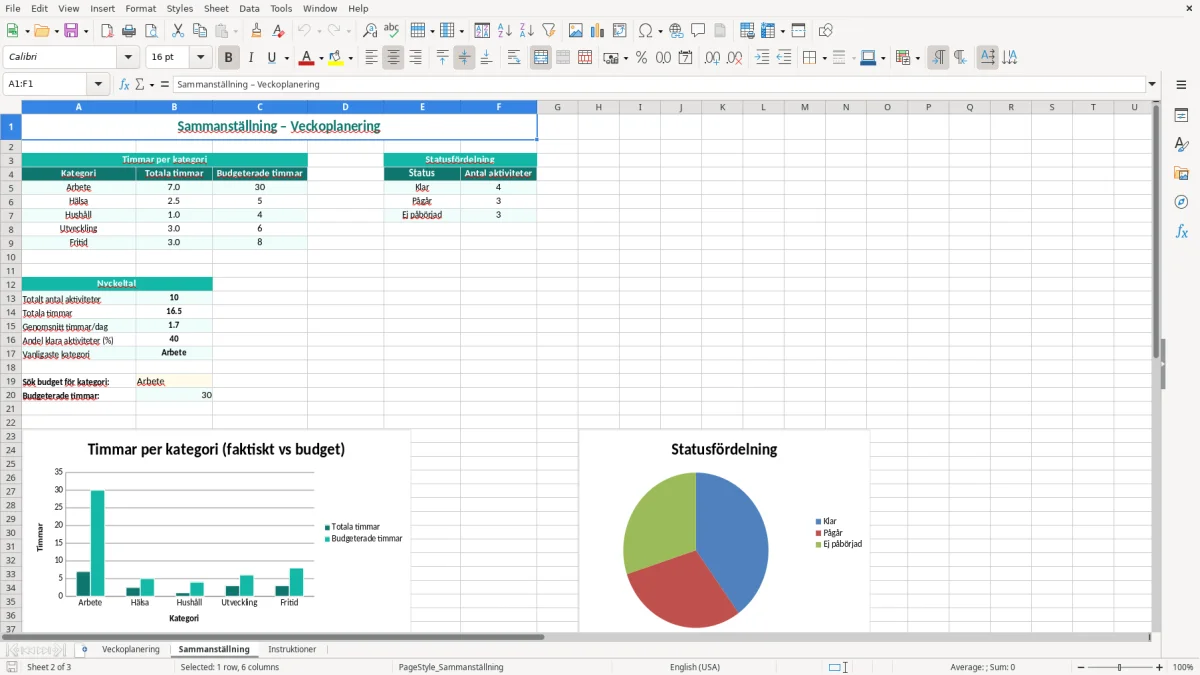
Task: Select the Clone Formatting paintbrush
Action: [x=256, y=31]
